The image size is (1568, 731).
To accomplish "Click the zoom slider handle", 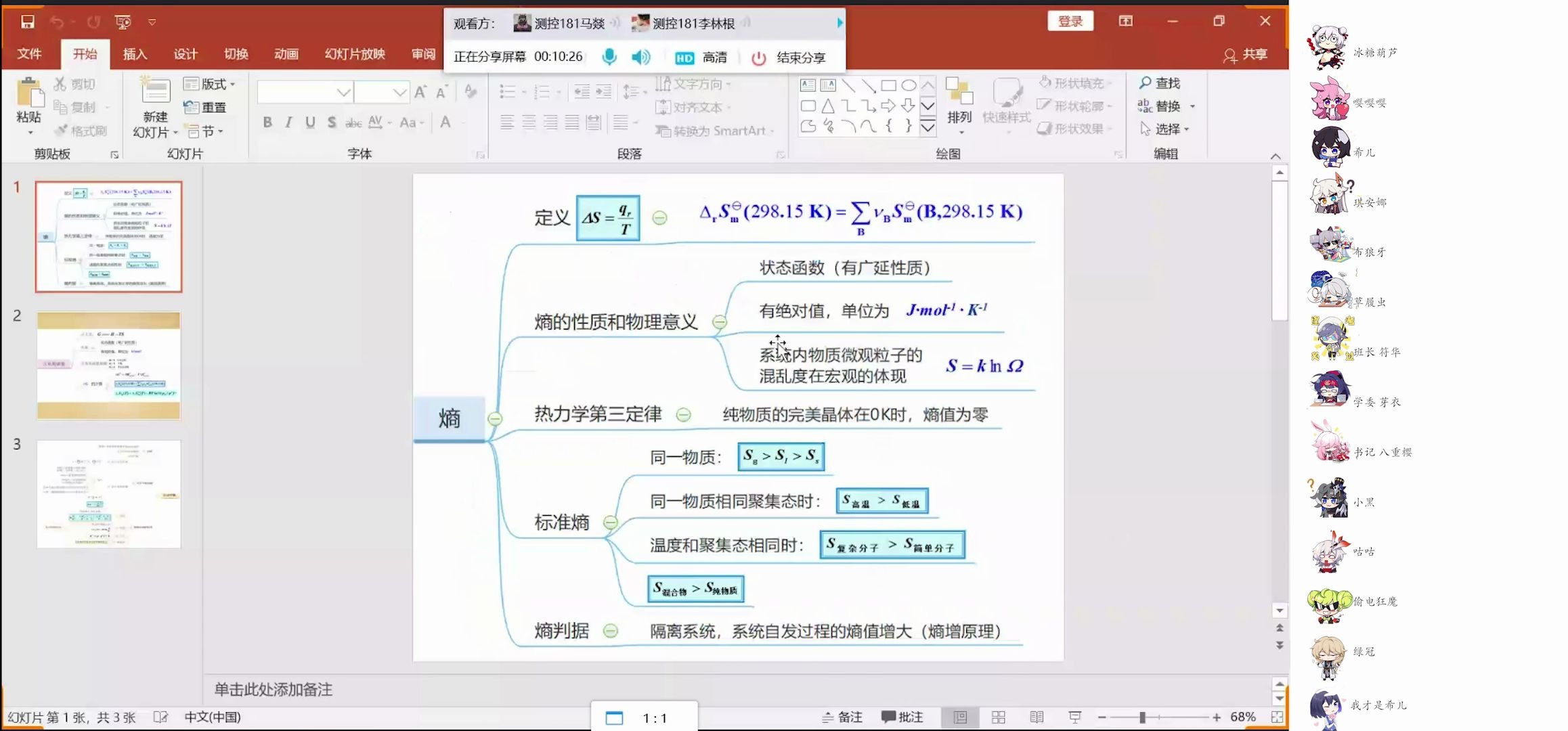I will pos(1142,717).
